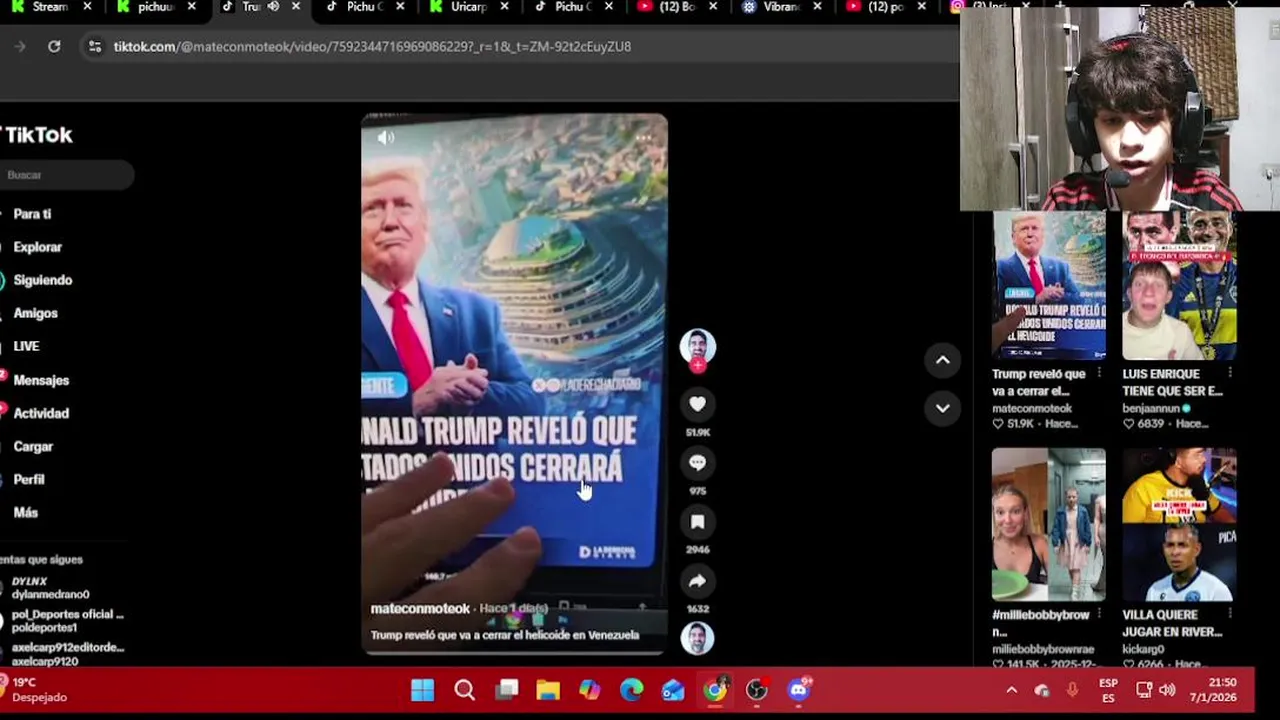Close the active 'Tru' TikTok tab

(x=295, y=6)
